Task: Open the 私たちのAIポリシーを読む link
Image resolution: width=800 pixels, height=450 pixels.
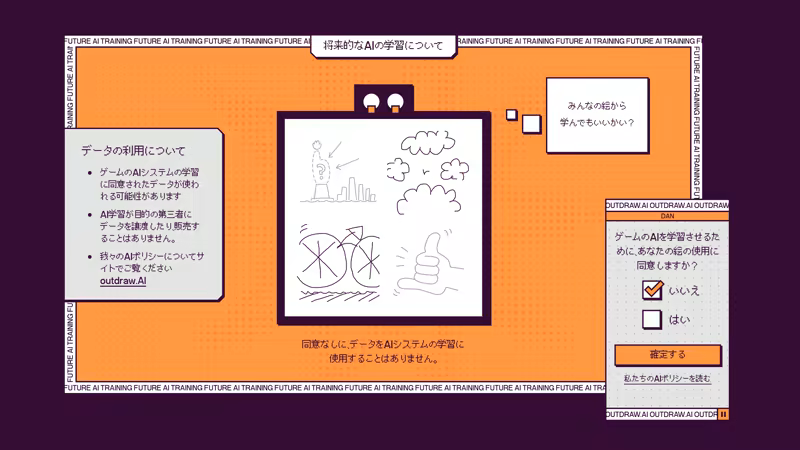Action: tap(667, 379)
